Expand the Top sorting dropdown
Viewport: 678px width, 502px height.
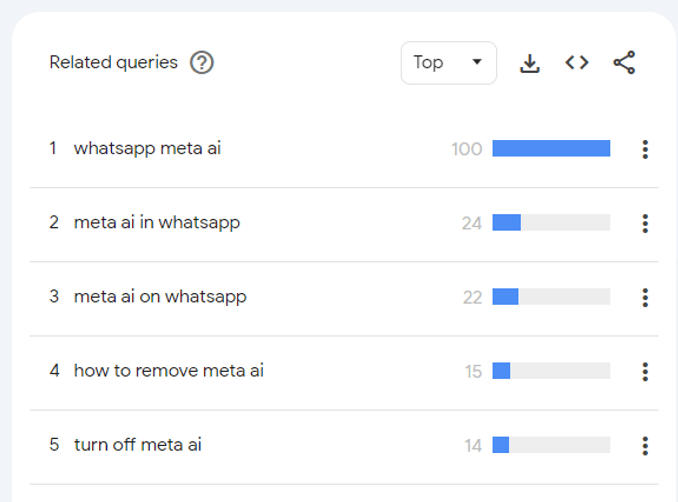[x=449, y=63]
